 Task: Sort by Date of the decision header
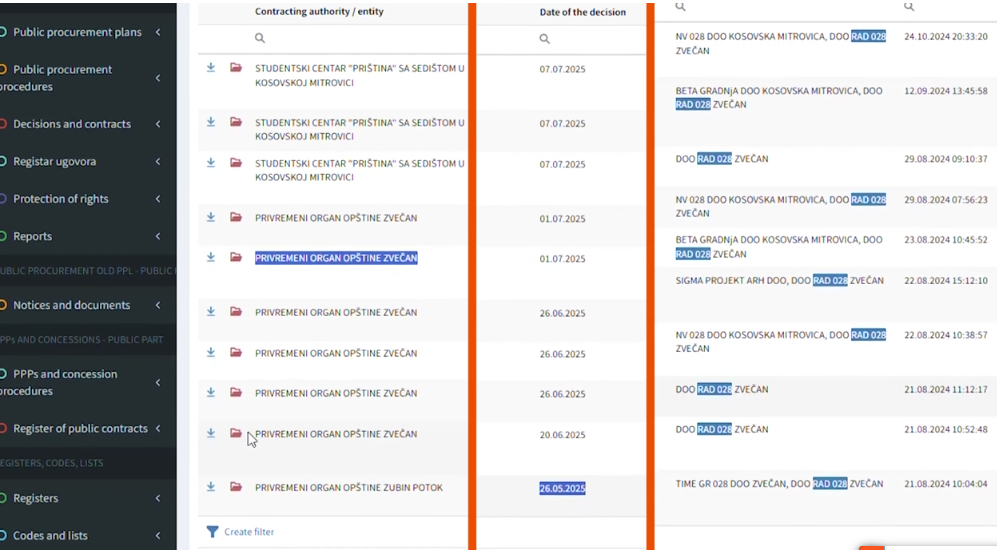pos(582,13)
